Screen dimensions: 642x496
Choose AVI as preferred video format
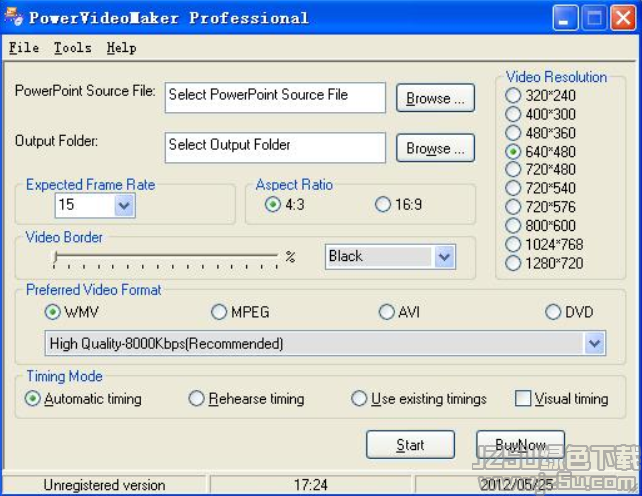coord(400,312)
